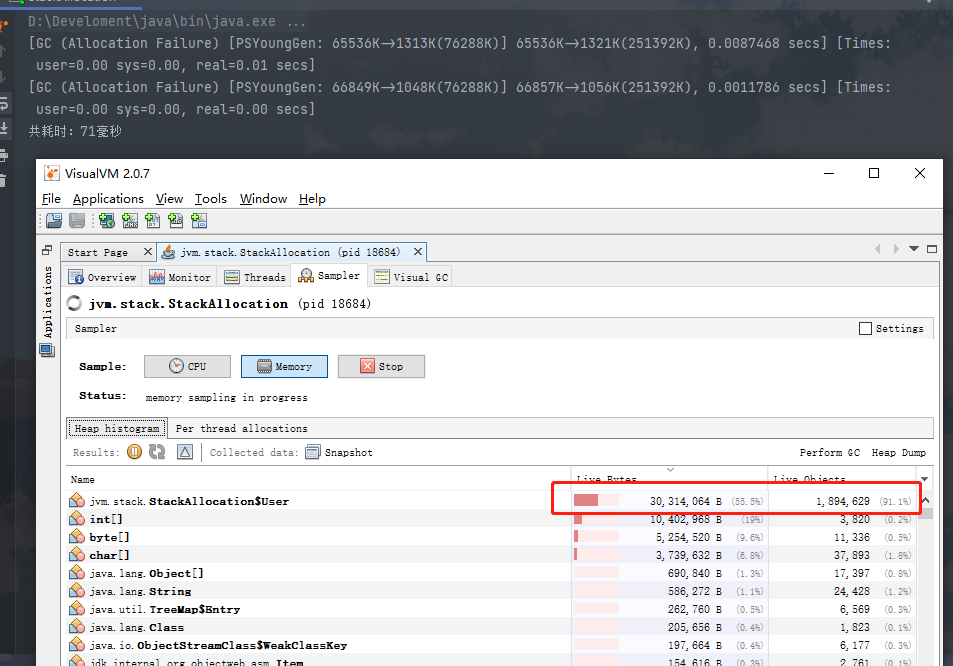Screen dimensions: 953x666
Task: Click the class icon beside java.util.TreeMap$Entry
Action: (x=77, y=609)
